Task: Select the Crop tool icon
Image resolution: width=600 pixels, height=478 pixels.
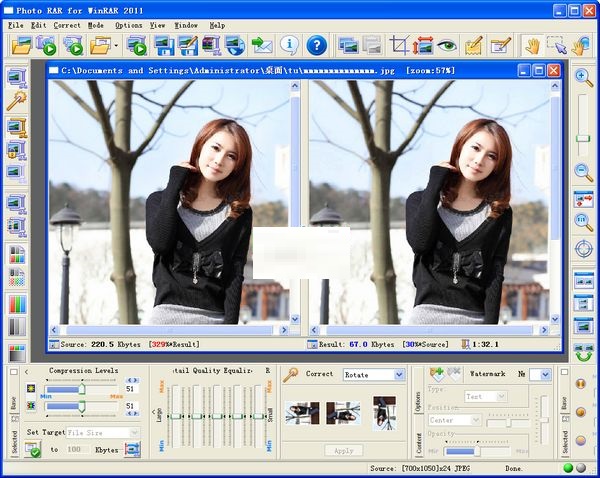Action: click(399, 45)
